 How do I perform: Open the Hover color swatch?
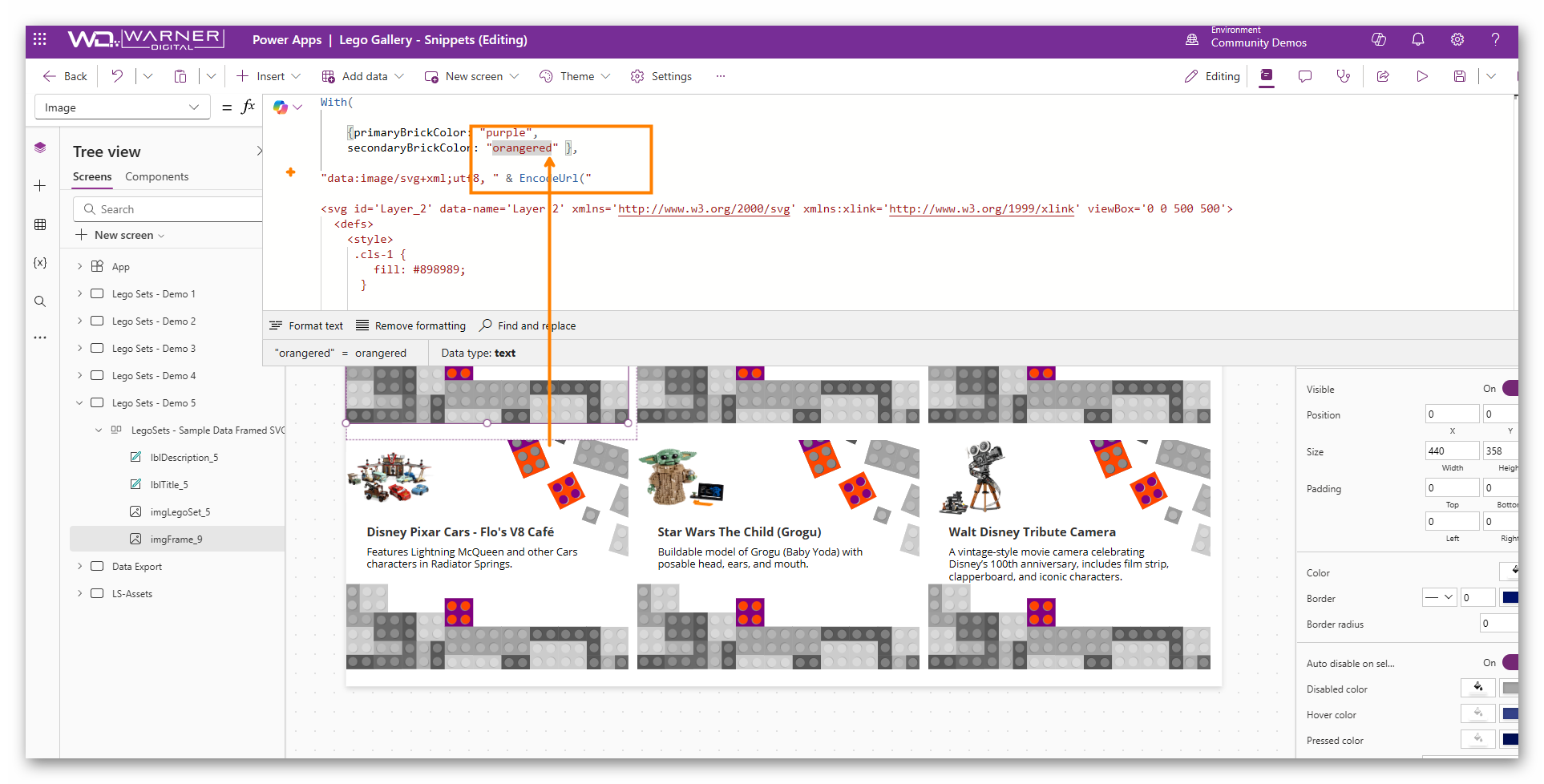tap(1510, 714)
